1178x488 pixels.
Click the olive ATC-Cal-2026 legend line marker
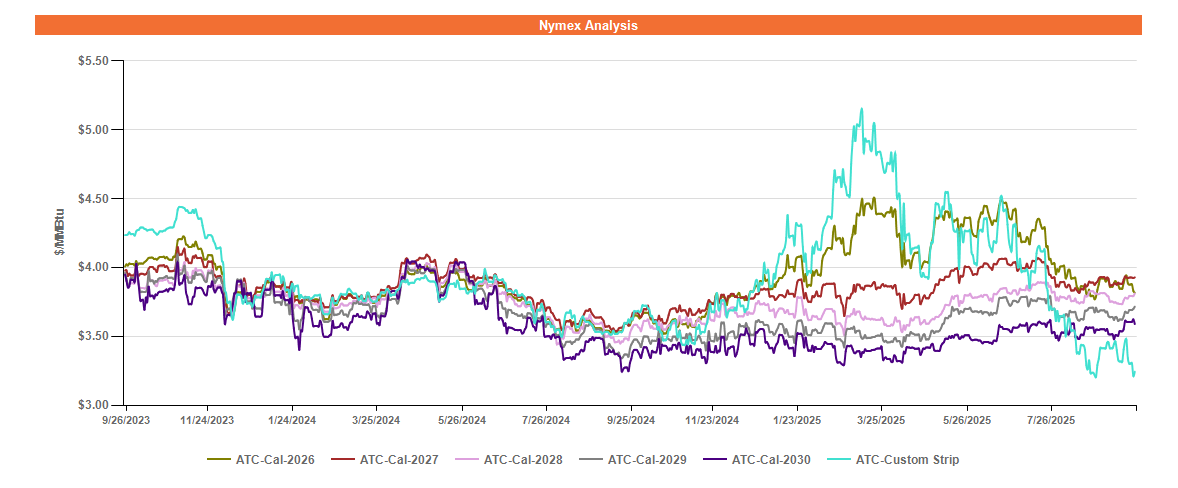pyautogui.click(x=219, y=460)
